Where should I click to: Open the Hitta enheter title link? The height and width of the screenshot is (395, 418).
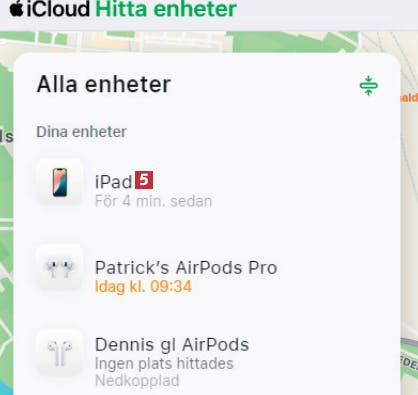166,9
